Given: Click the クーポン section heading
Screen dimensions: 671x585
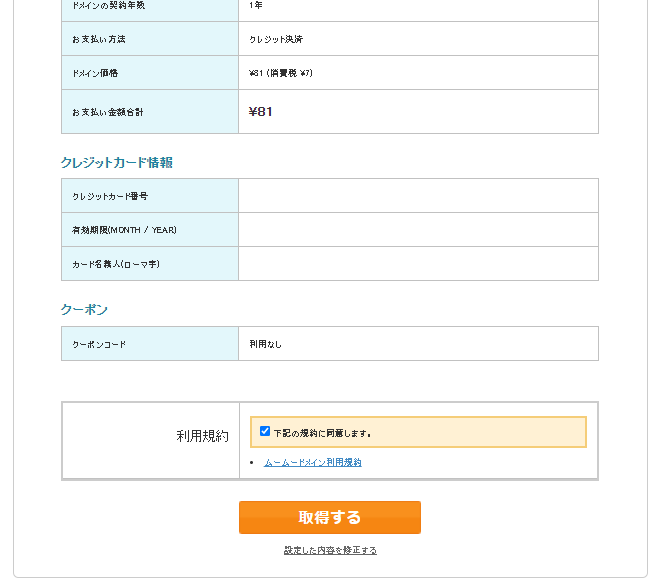Looking at the screenshot, I should click(x=84, y=309).
